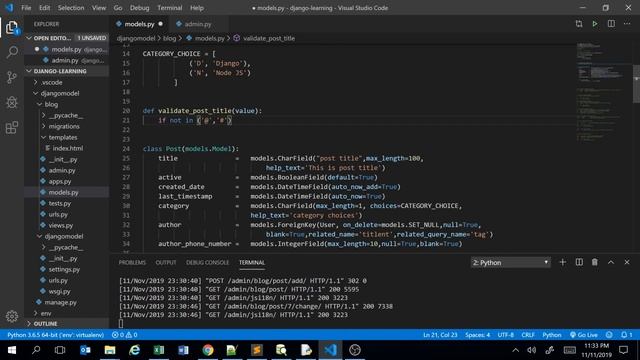Select terminal from '2: Python' dropdown
This screenshot has height=360, width=640.
[x=510, y=262]
